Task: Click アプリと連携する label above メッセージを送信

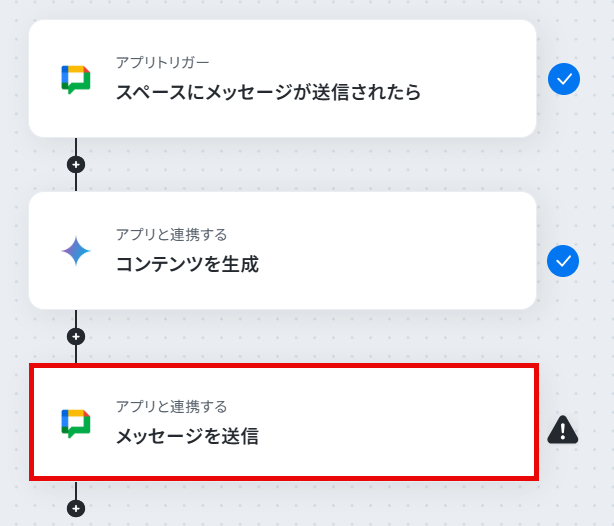Action: [x=172, y=407]
